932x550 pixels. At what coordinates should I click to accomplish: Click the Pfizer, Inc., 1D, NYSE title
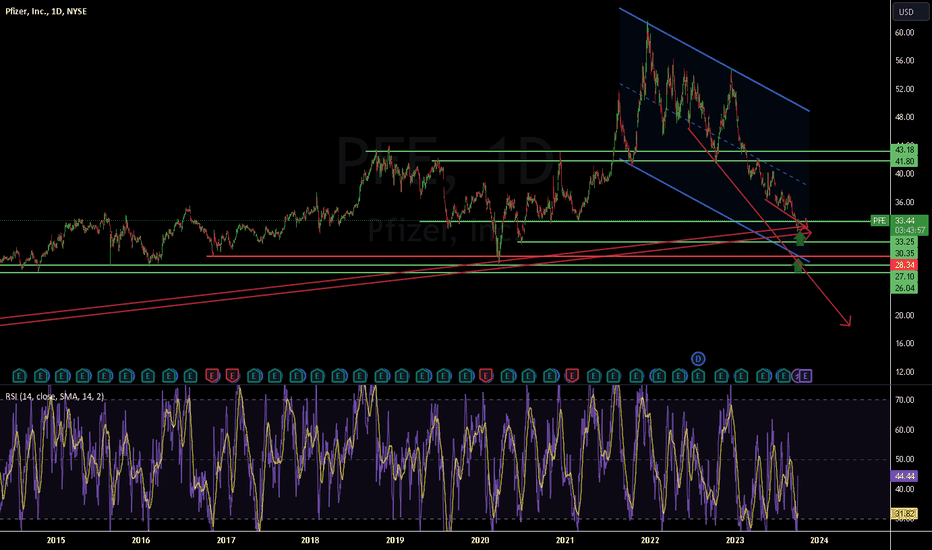click(46, 11)
